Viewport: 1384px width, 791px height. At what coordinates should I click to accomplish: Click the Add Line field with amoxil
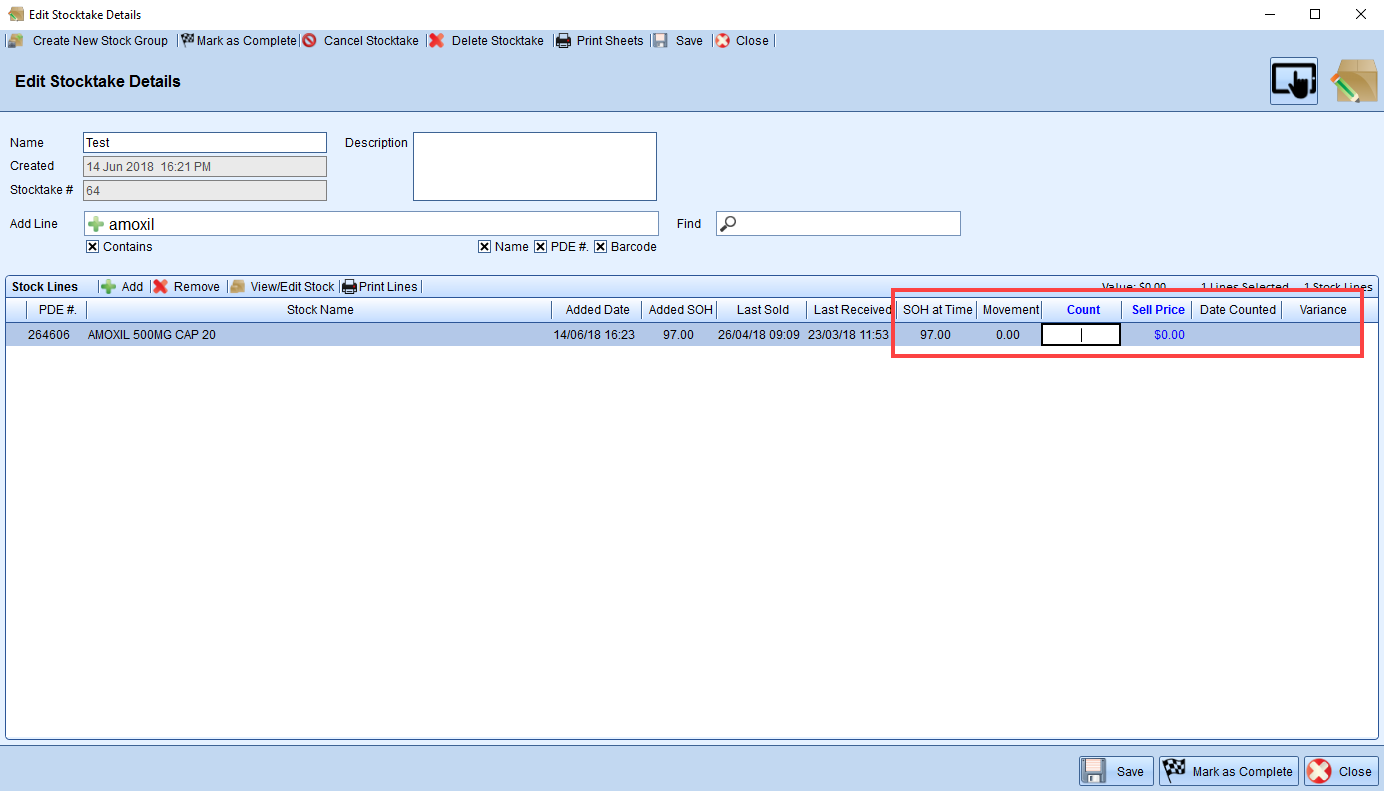click(371, 224)
